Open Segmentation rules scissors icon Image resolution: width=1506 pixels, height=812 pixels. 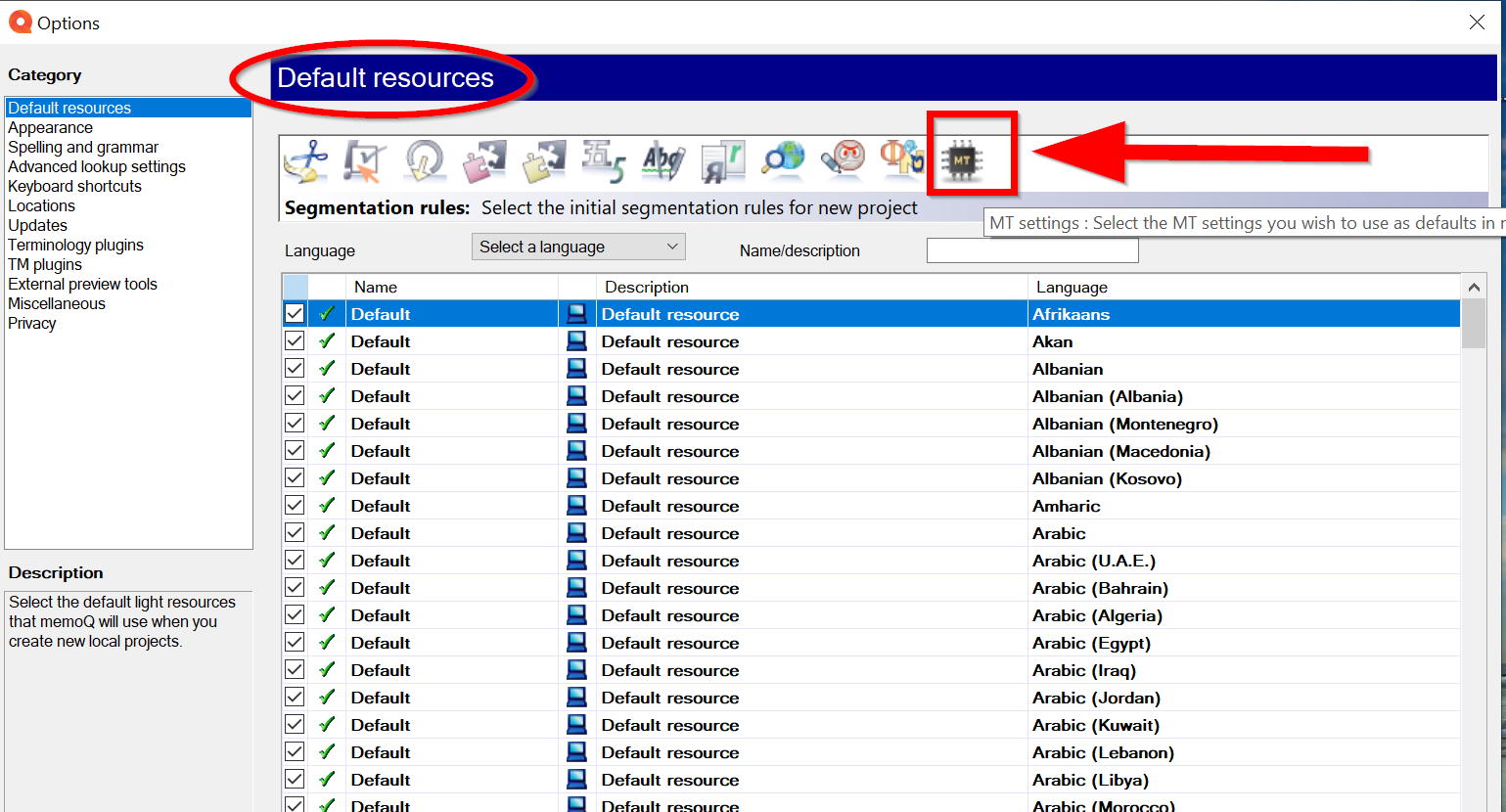(306, 160)
